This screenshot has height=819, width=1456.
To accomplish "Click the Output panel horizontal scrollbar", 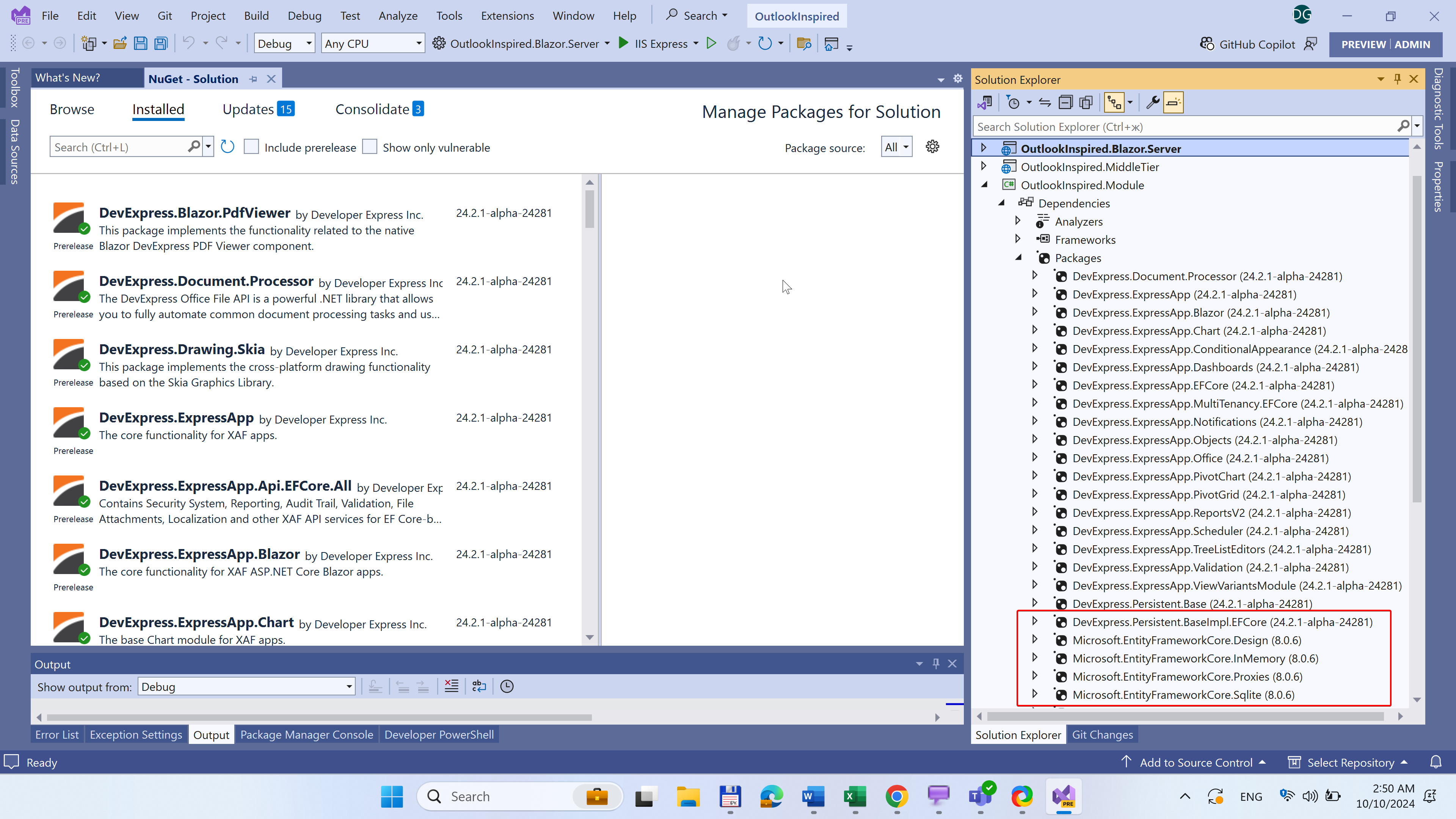I will (x=319, y=717).
